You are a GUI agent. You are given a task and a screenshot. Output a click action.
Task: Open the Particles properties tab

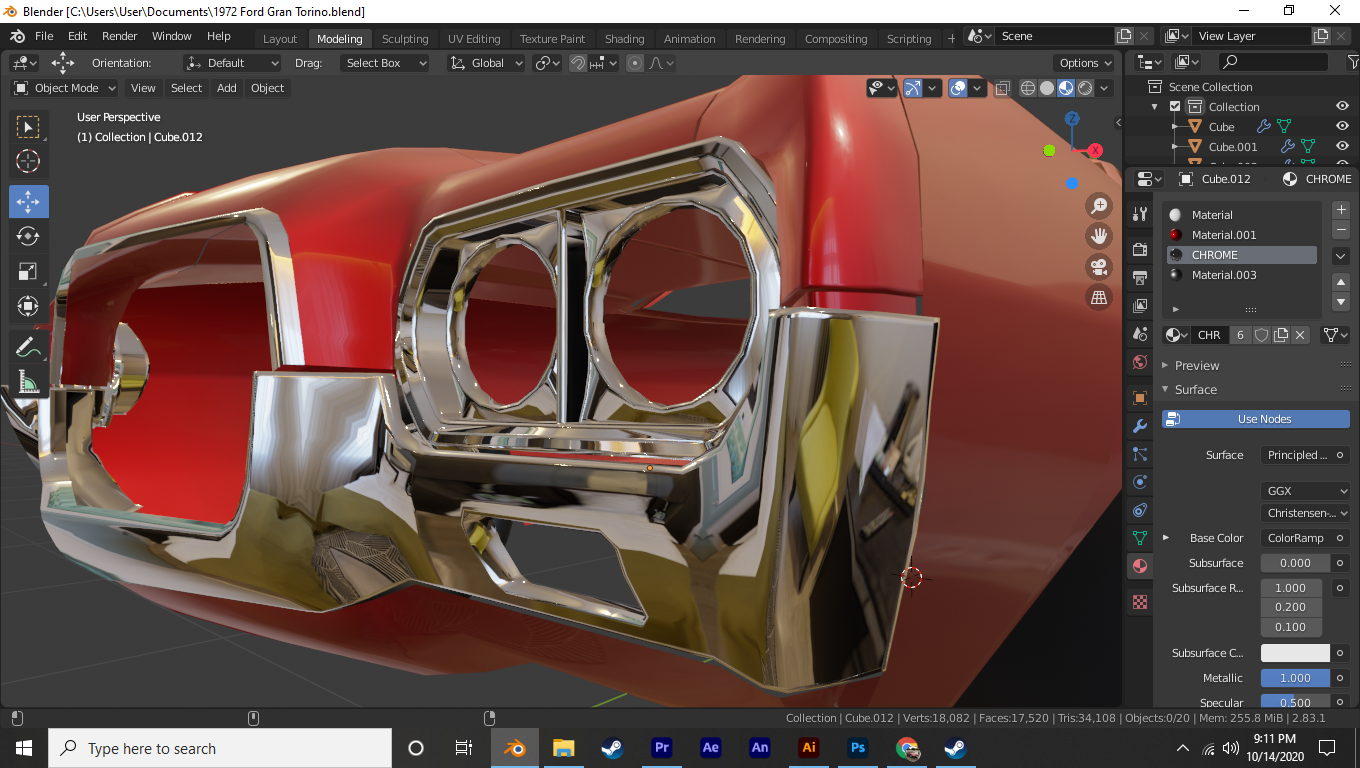tap(1139, 454)
